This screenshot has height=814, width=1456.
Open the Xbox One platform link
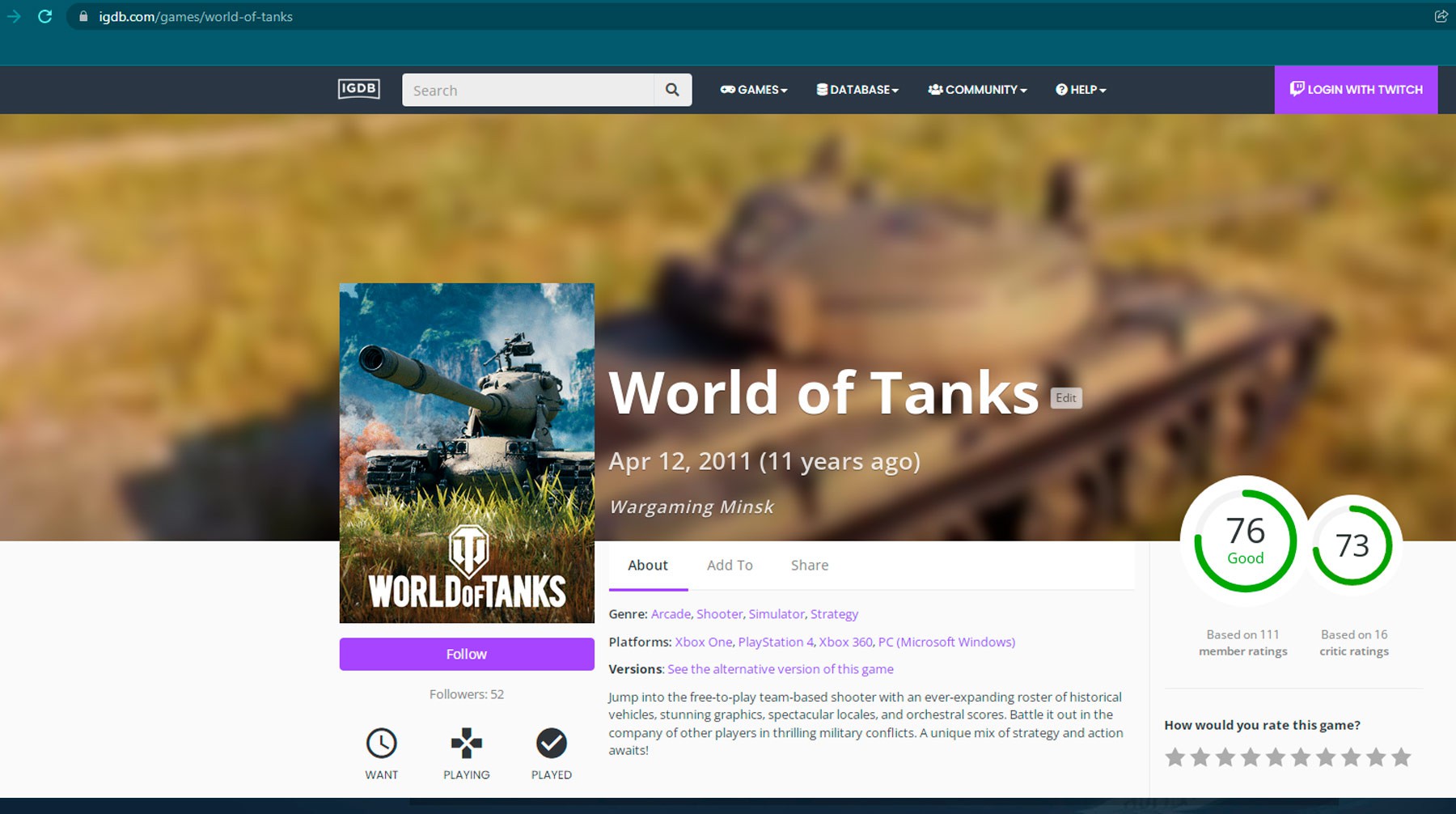click(704, 642)
